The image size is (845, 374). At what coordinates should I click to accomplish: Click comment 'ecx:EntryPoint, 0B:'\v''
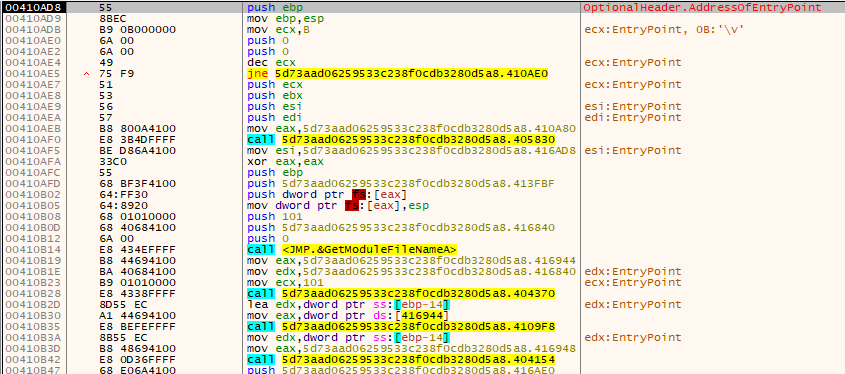tap(663, 30)
